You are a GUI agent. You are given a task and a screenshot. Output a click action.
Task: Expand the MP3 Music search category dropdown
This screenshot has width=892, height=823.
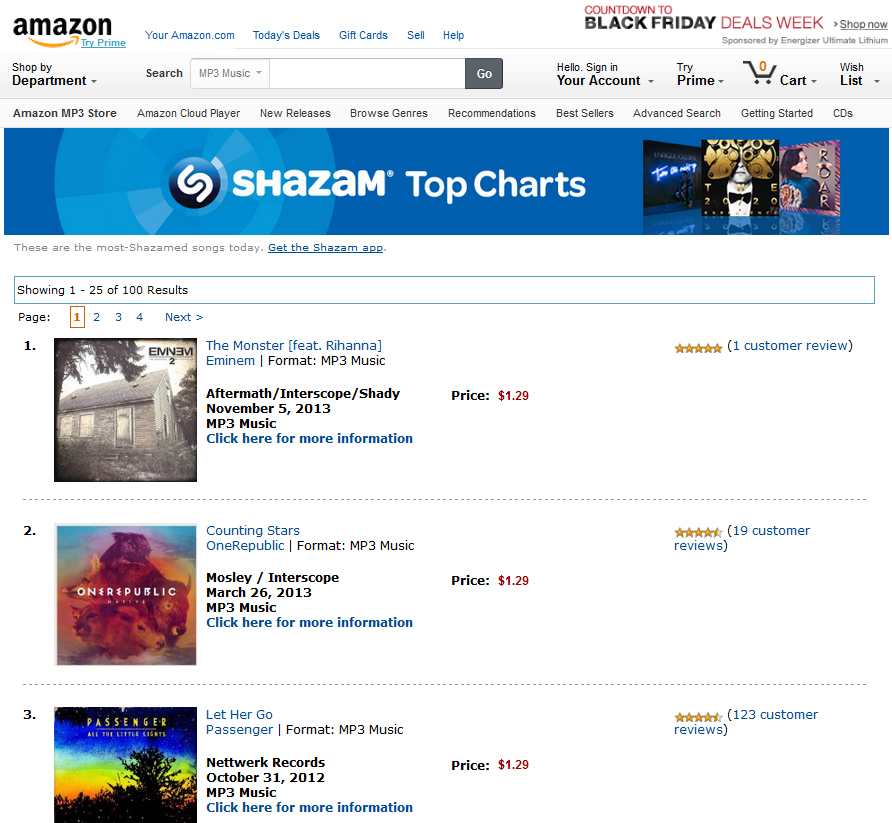point(230,73)
